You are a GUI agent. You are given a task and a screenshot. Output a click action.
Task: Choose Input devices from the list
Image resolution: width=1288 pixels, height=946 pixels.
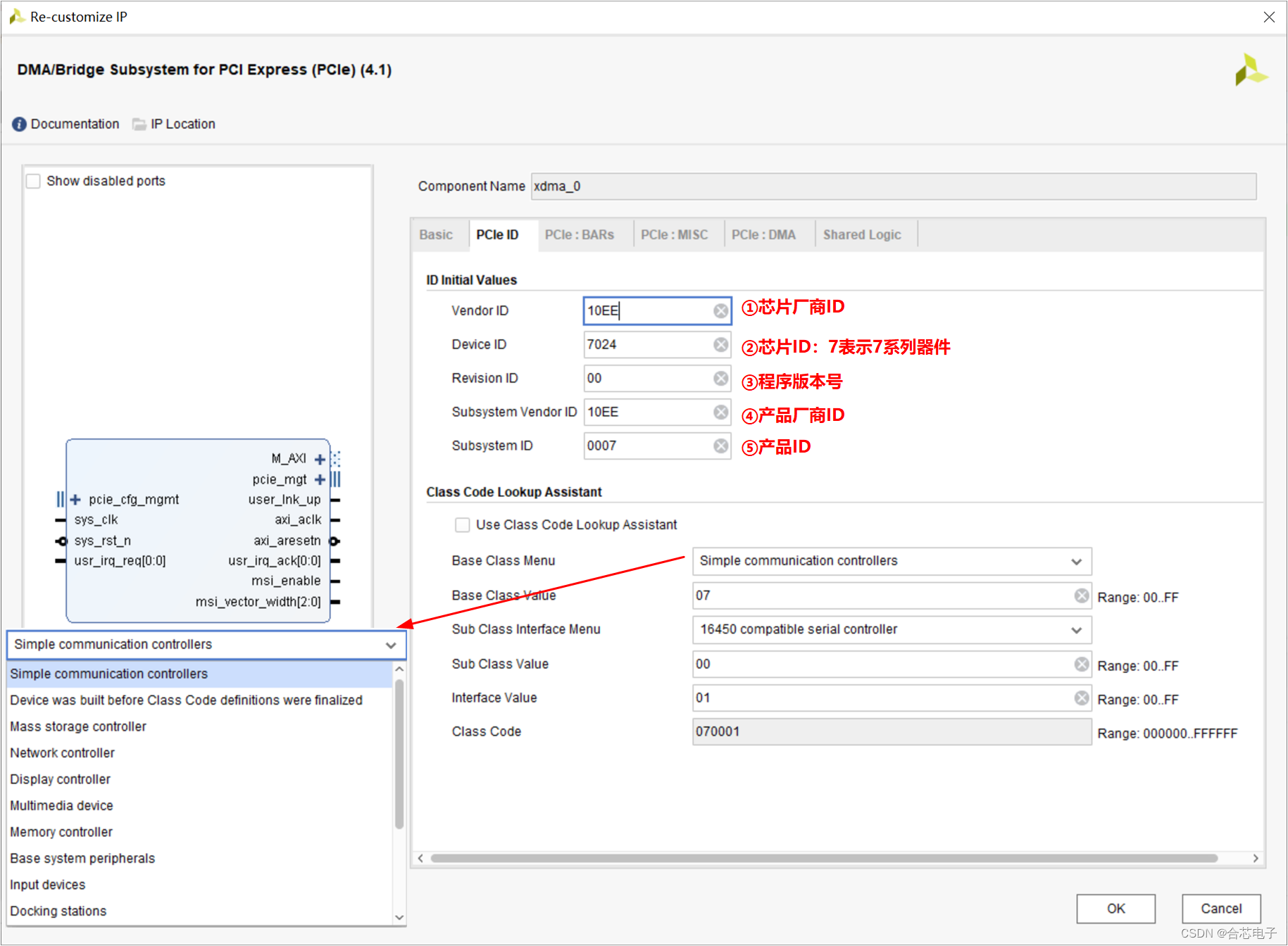[x=199, y=885]
